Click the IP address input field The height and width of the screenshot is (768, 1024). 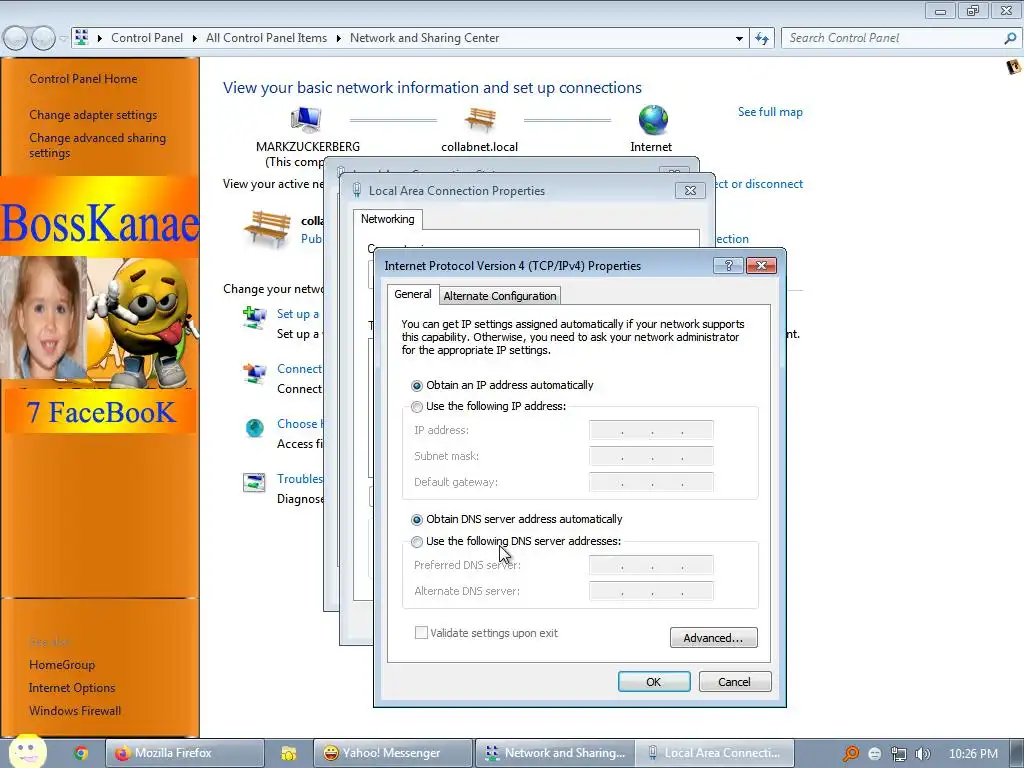(651, 430)
